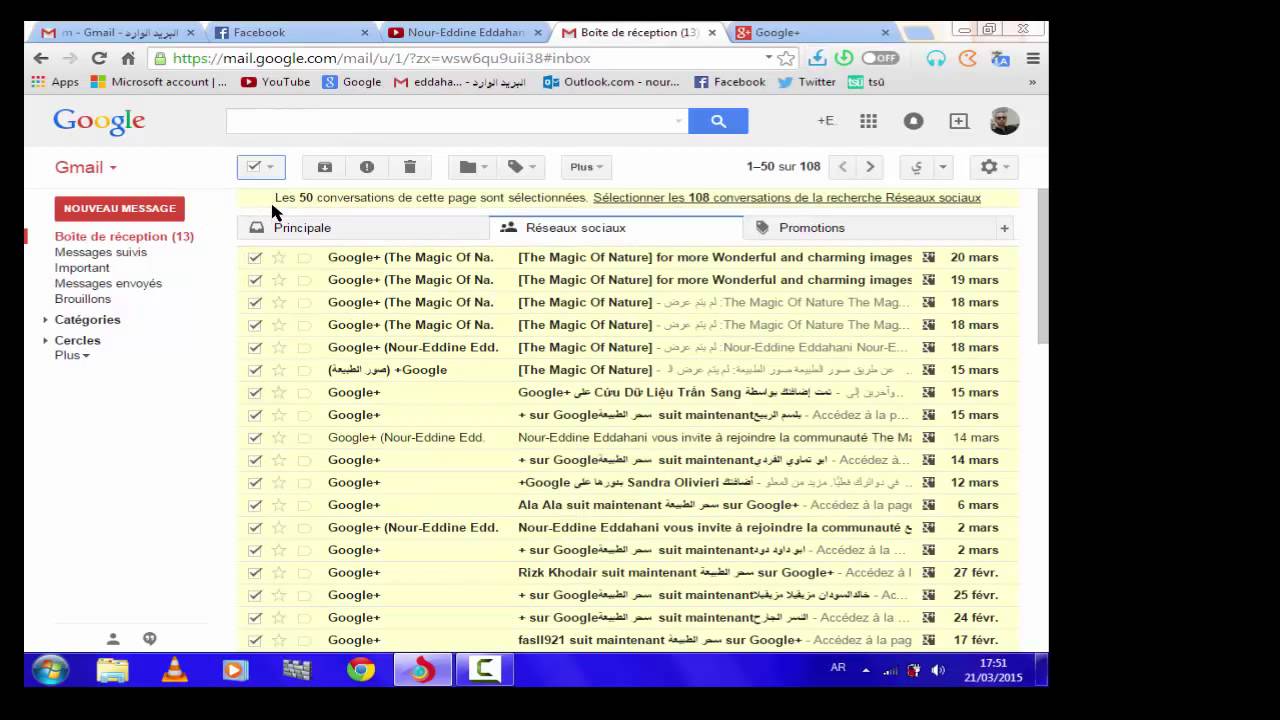The width and height of the screenshot is (1280, 720).
Task: Open the Hangouts contacts person icon
Action: (x=113, y=638)
